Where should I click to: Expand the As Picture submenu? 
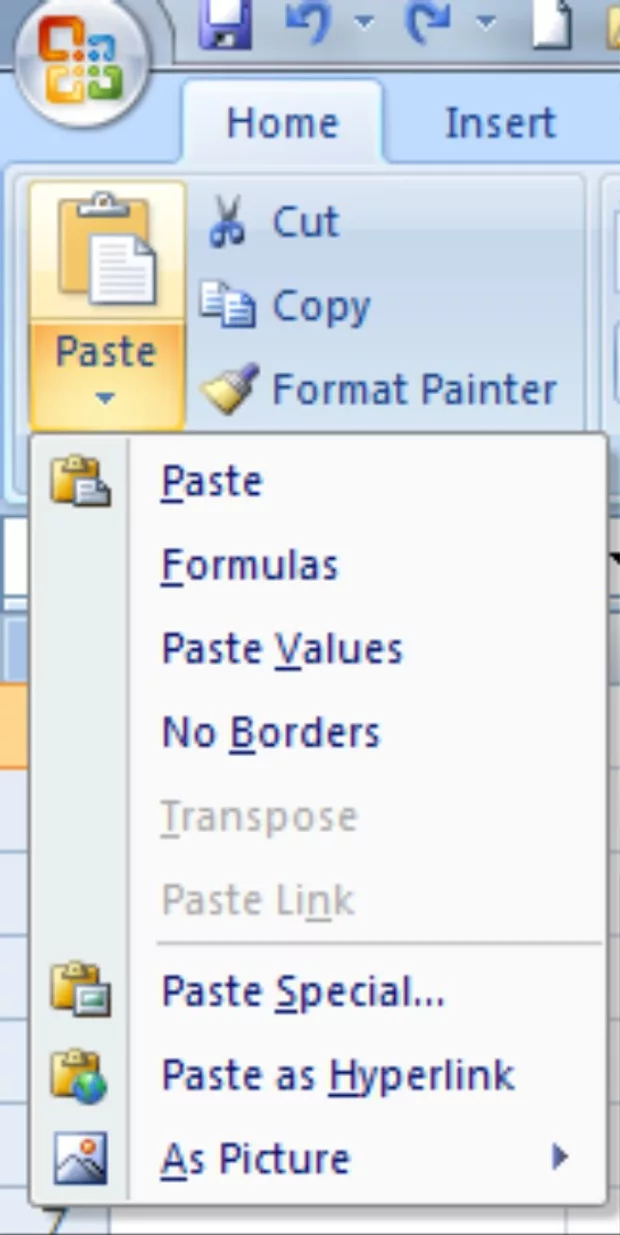tap(560, 1158)
